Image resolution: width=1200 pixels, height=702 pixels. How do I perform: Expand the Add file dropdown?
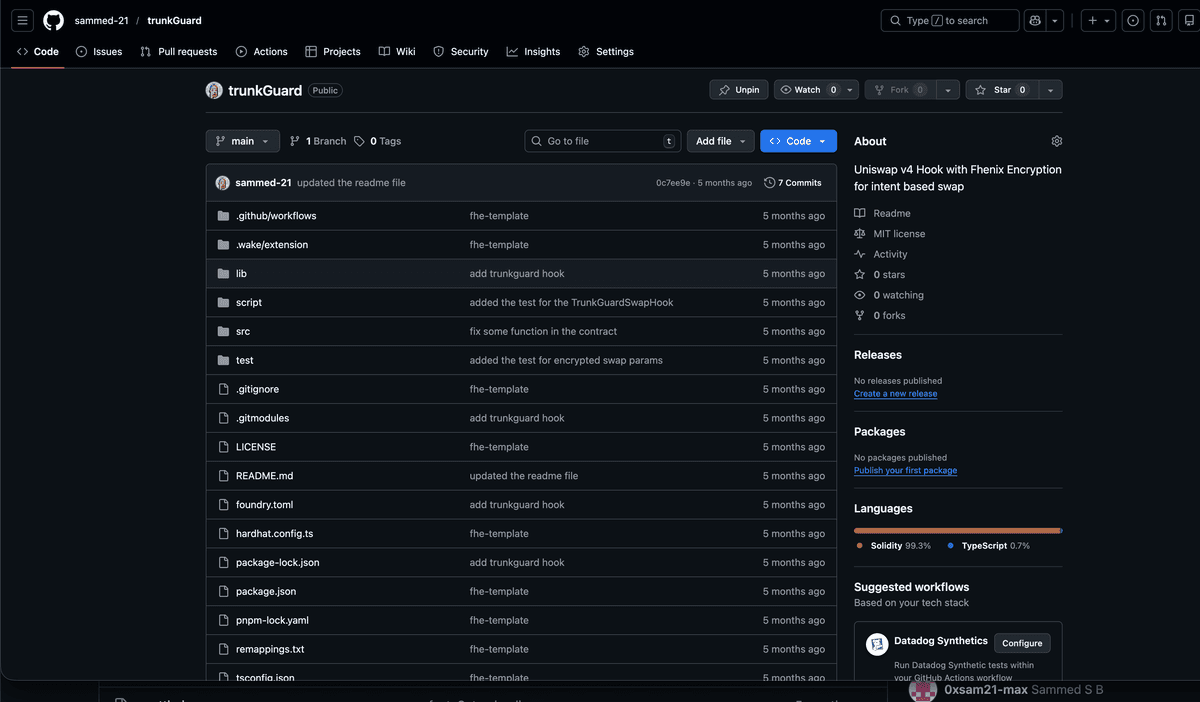point(720,142)
